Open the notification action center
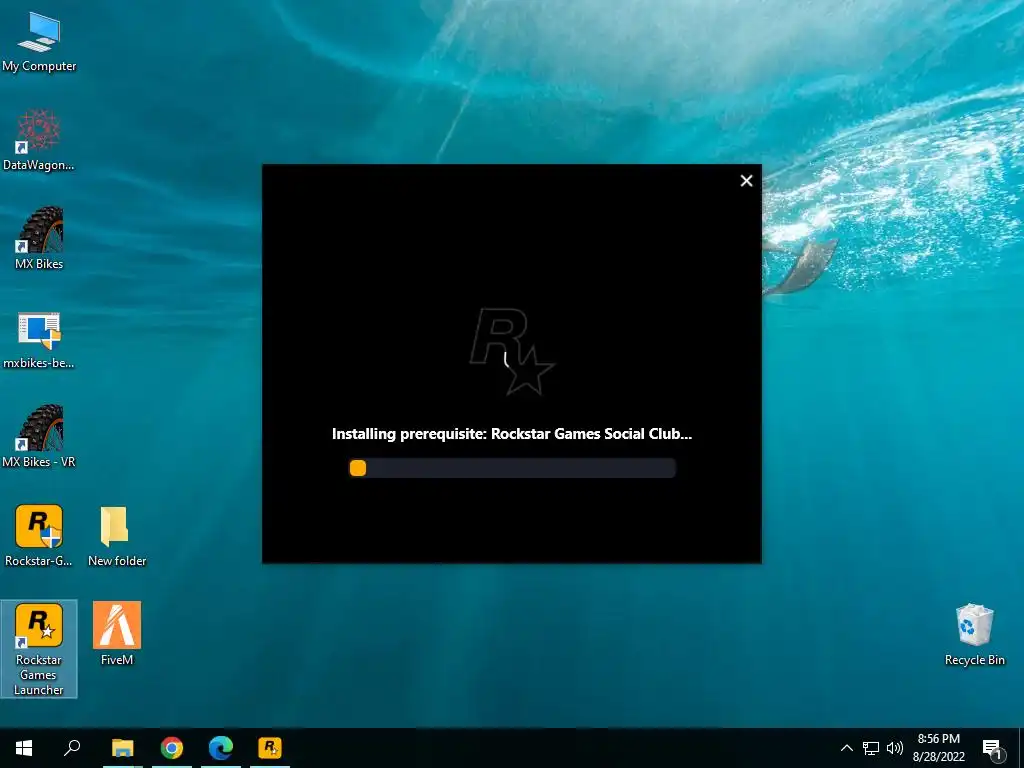 [x=993, y=749]
